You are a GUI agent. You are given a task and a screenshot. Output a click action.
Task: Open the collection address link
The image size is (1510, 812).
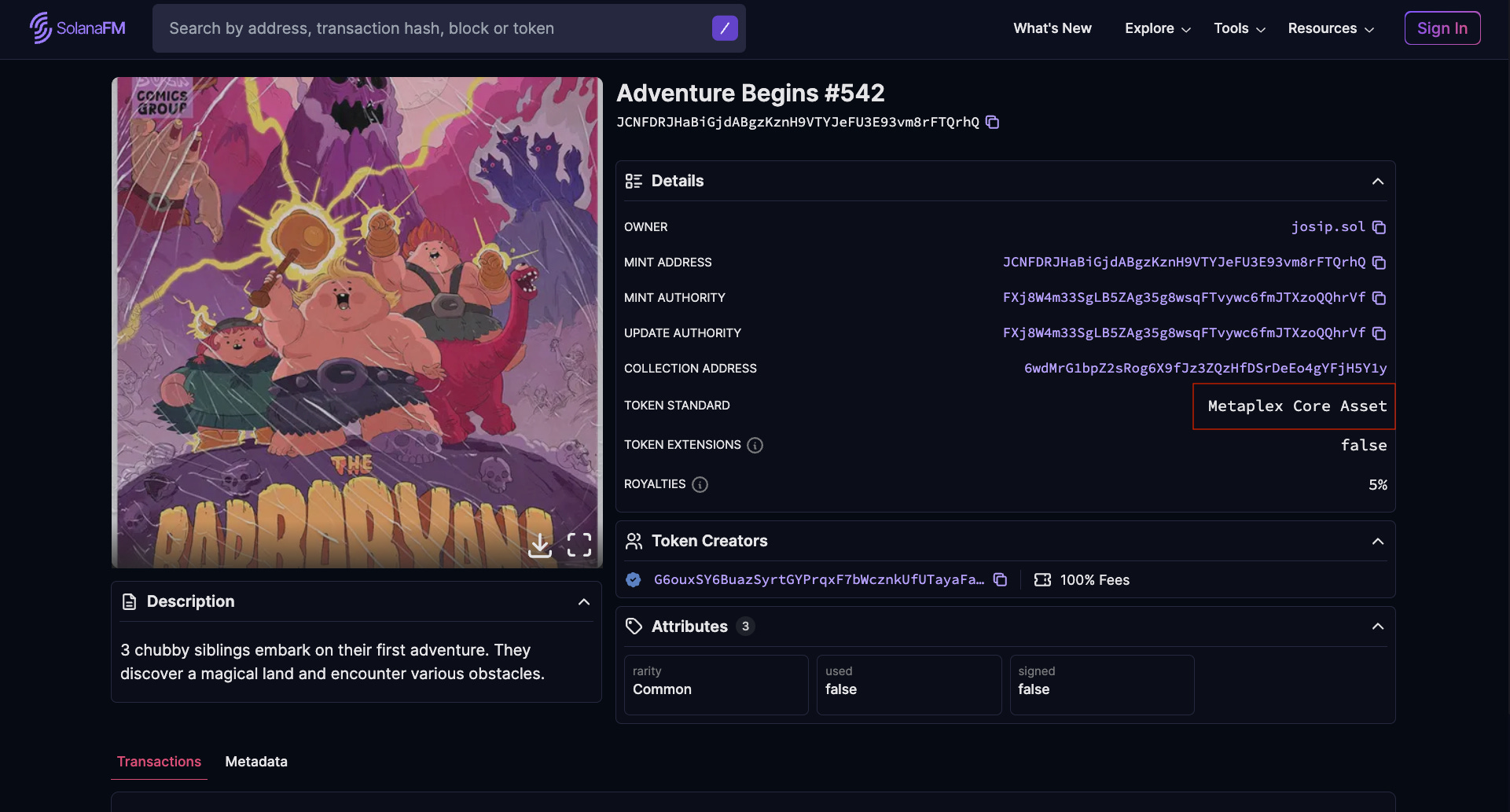click(x=1205, y=369)
